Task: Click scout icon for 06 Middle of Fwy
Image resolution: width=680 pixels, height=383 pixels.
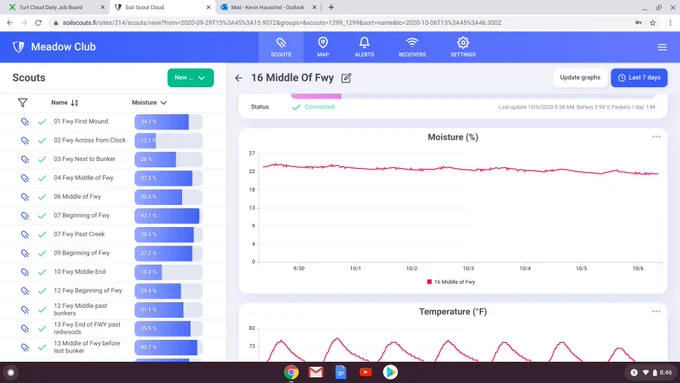Action: [x=25, y=197]
